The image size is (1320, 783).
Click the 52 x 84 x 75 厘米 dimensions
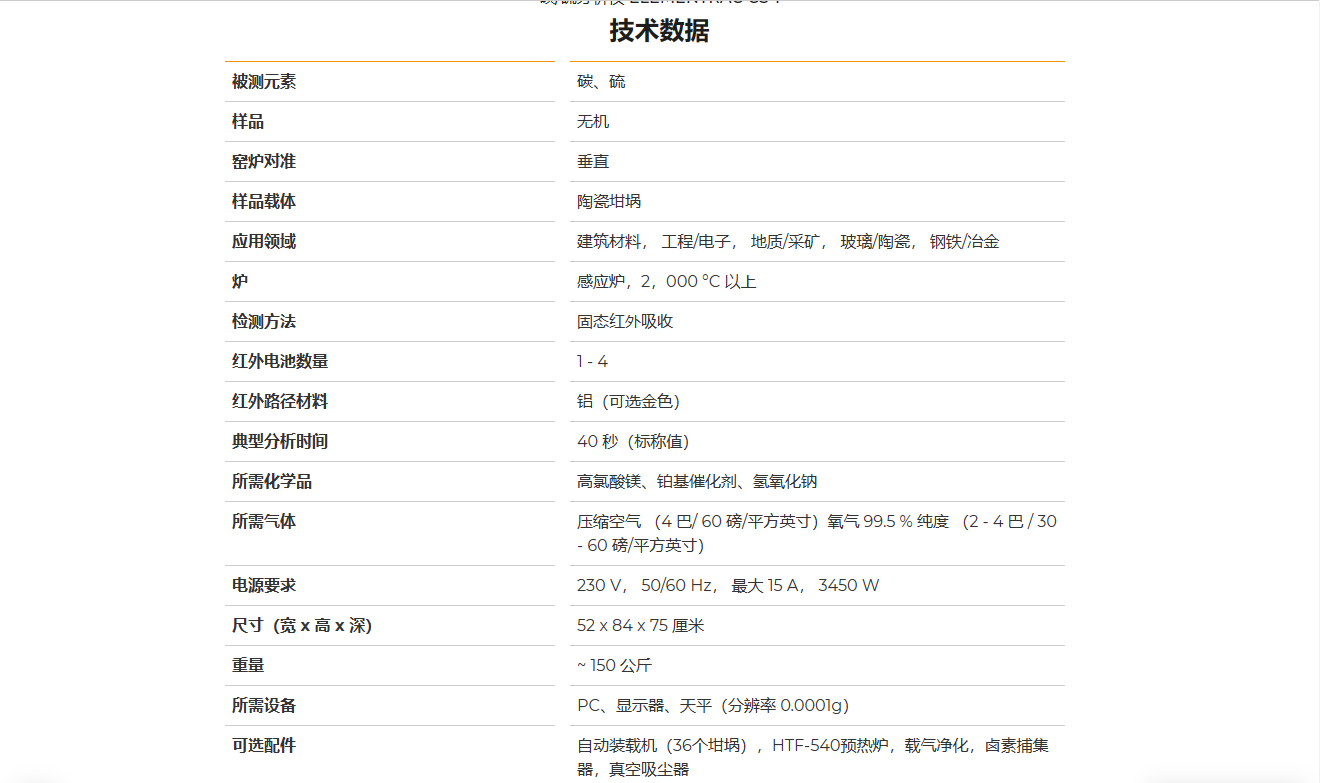tap(640, 626)
